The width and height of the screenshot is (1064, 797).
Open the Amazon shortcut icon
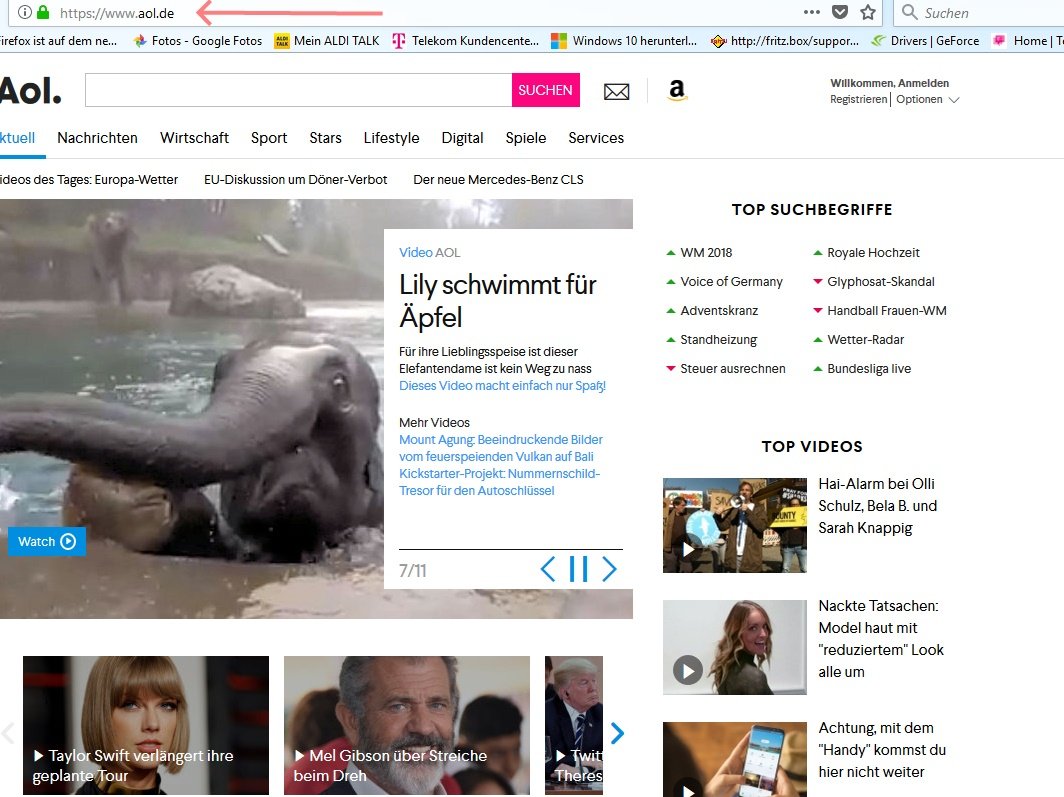click(677, 90)
